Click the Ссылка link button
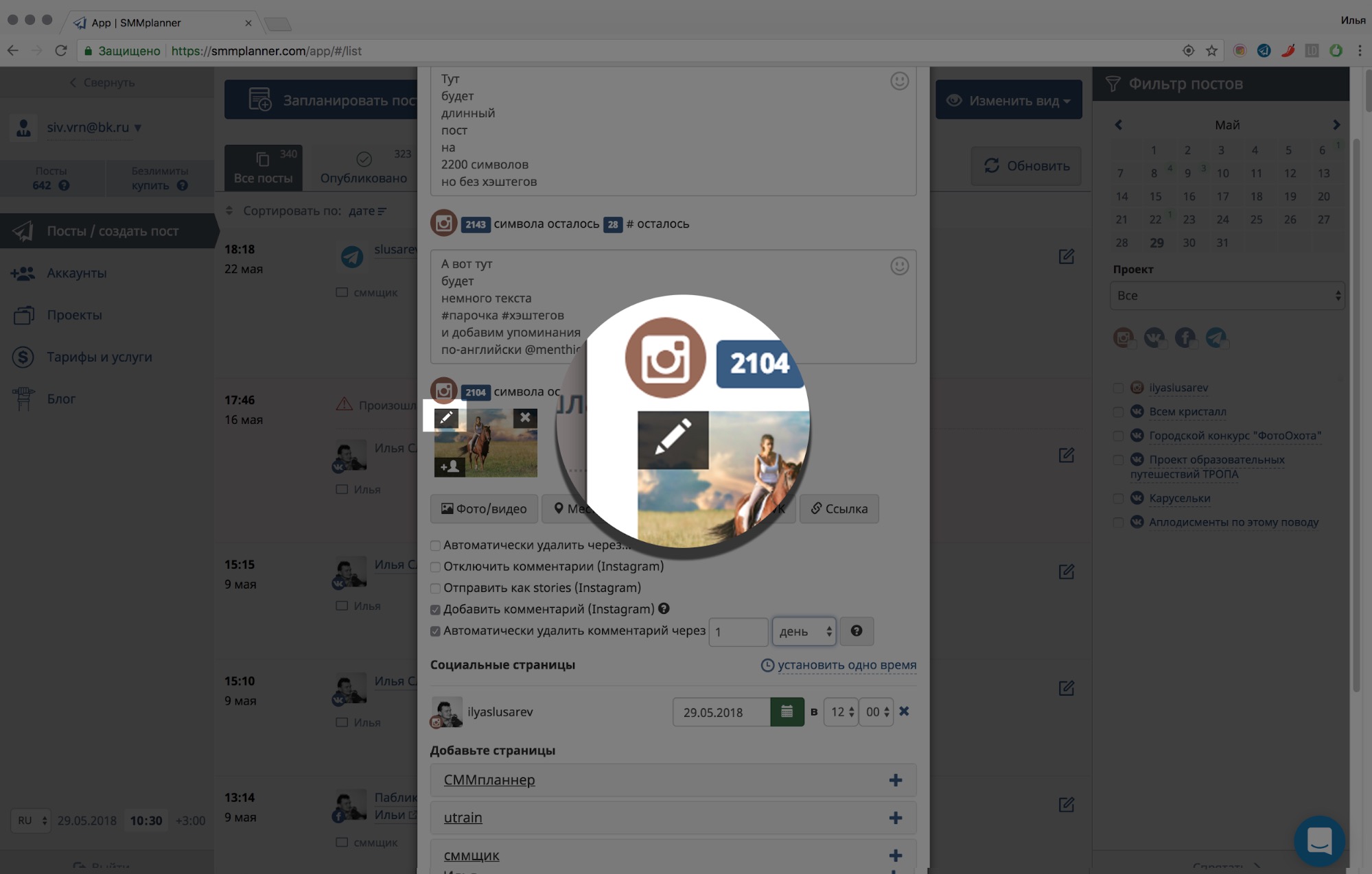 tap(839, 508)
